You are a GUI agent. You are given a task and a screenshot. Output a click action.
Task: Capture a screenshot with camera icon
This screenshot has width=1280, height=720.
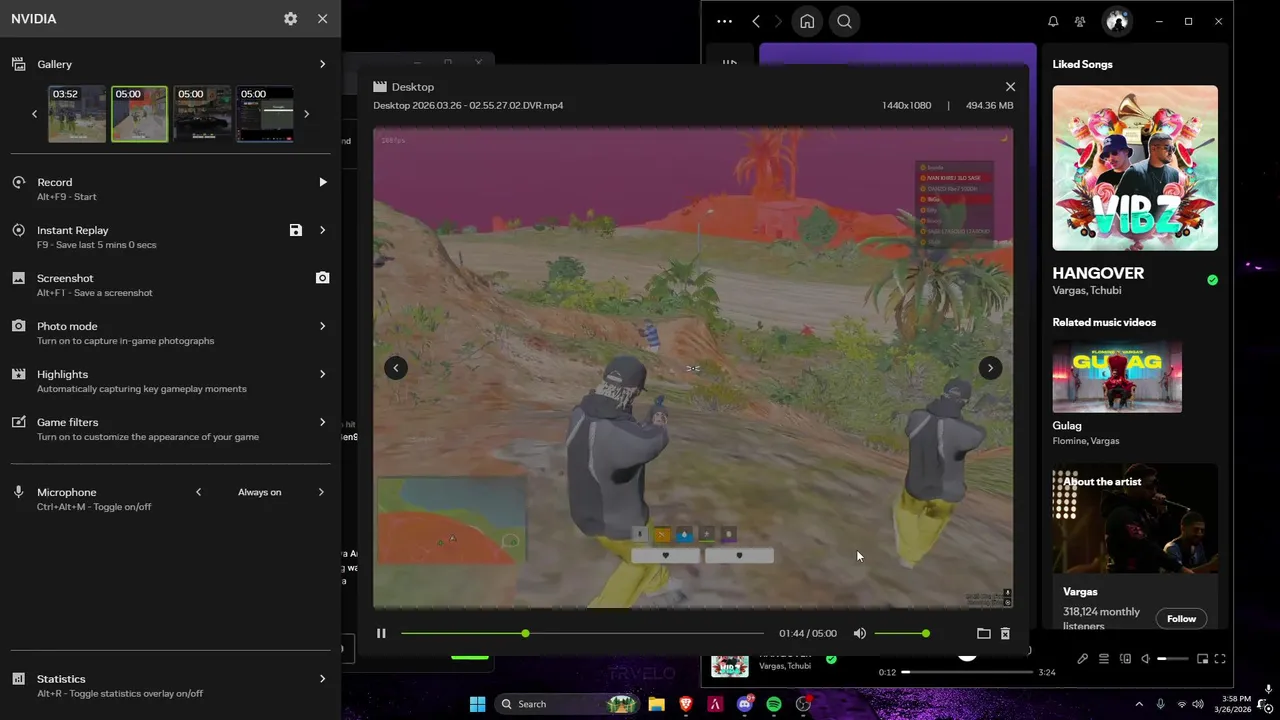point(322,278)
